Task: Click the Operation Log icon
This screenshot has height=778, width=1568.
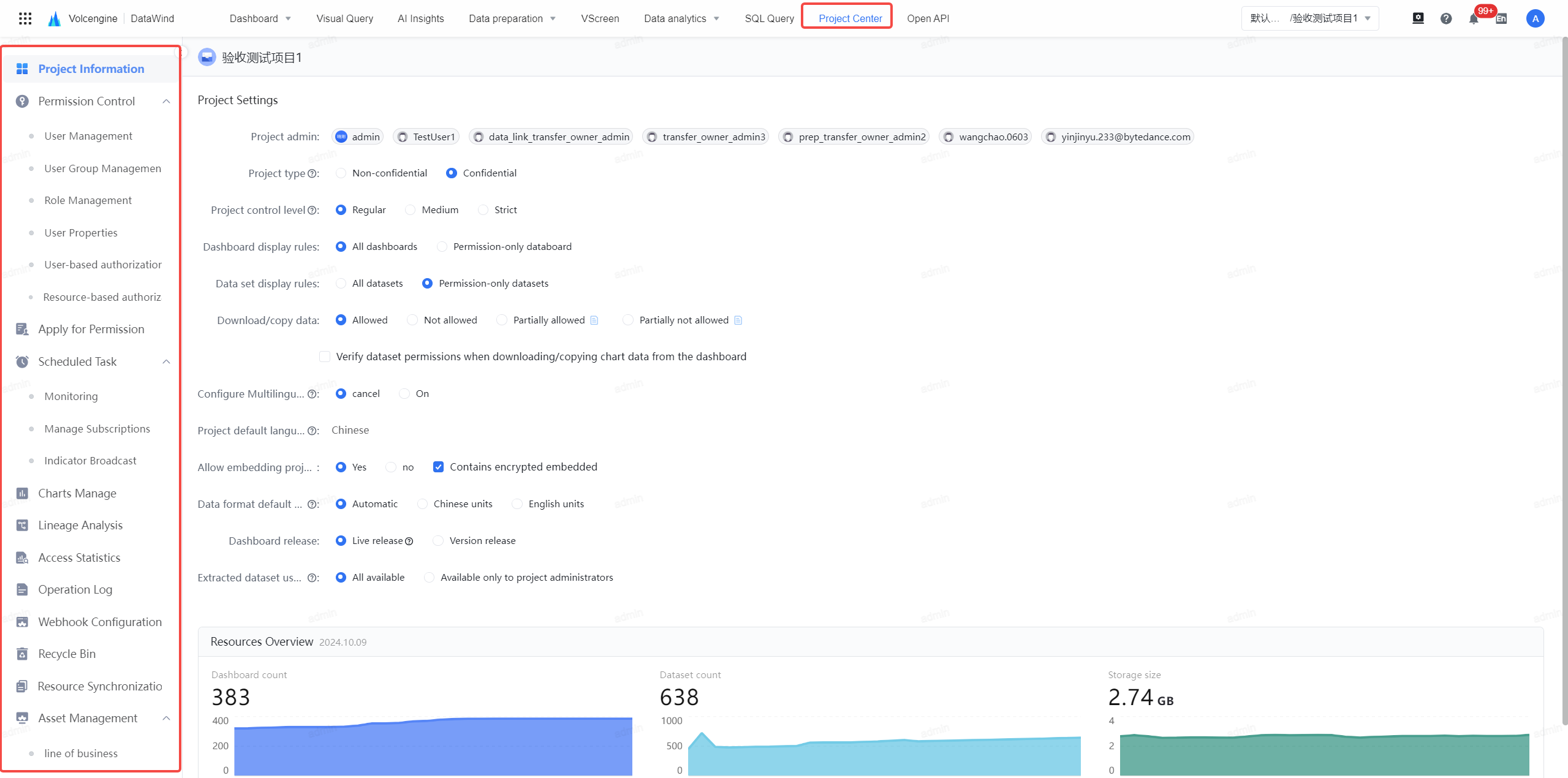Action: (x=22, y=589)
